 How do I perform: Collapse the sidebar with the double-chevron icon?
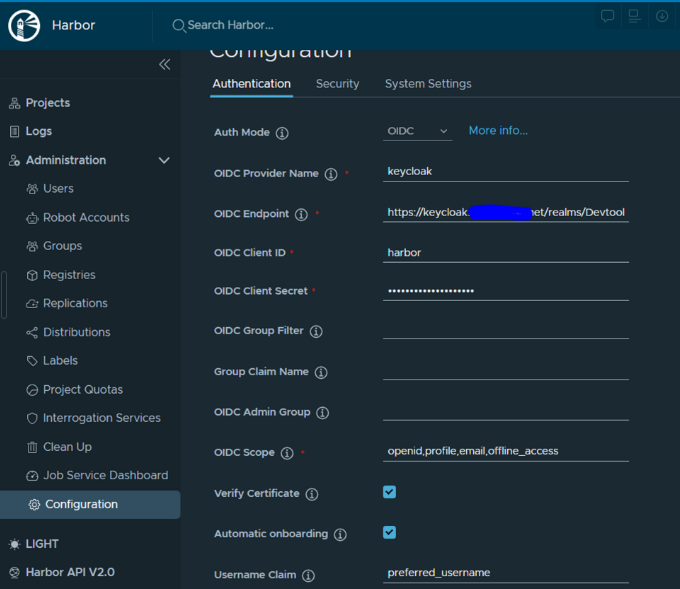point(164,64)
